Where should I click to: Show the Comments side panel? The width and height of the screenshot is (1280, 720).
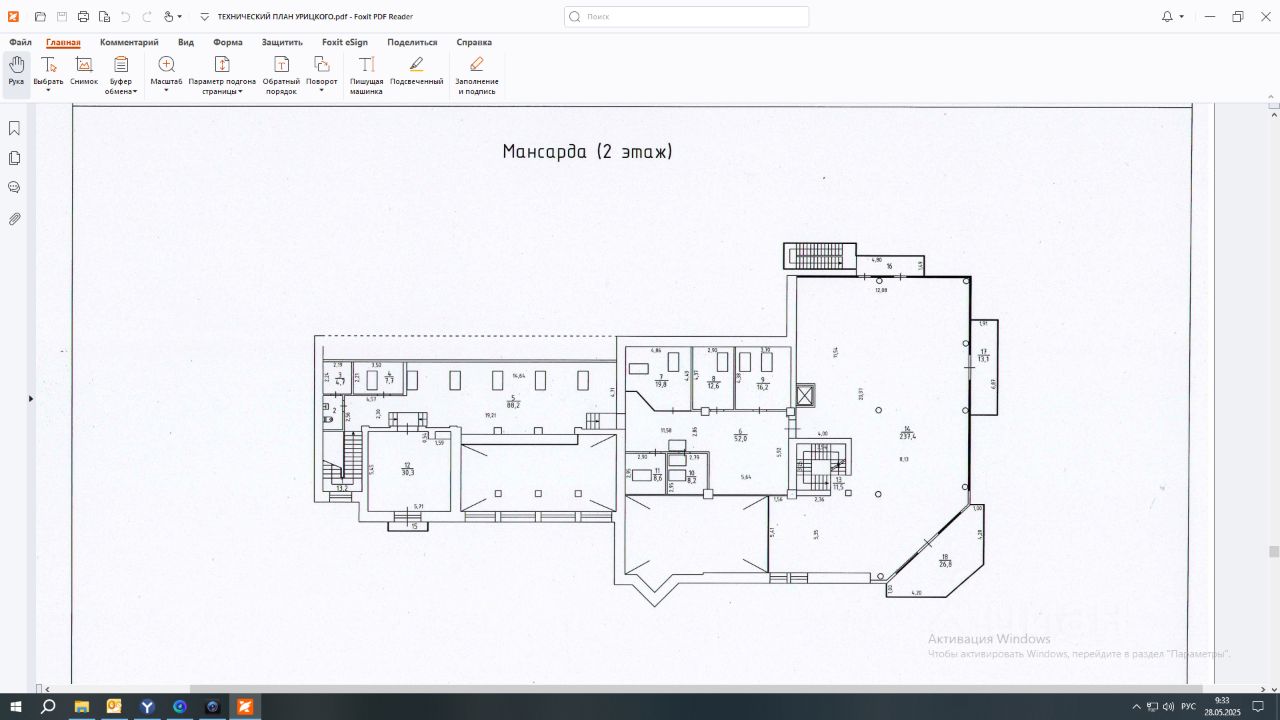[15, 188]
